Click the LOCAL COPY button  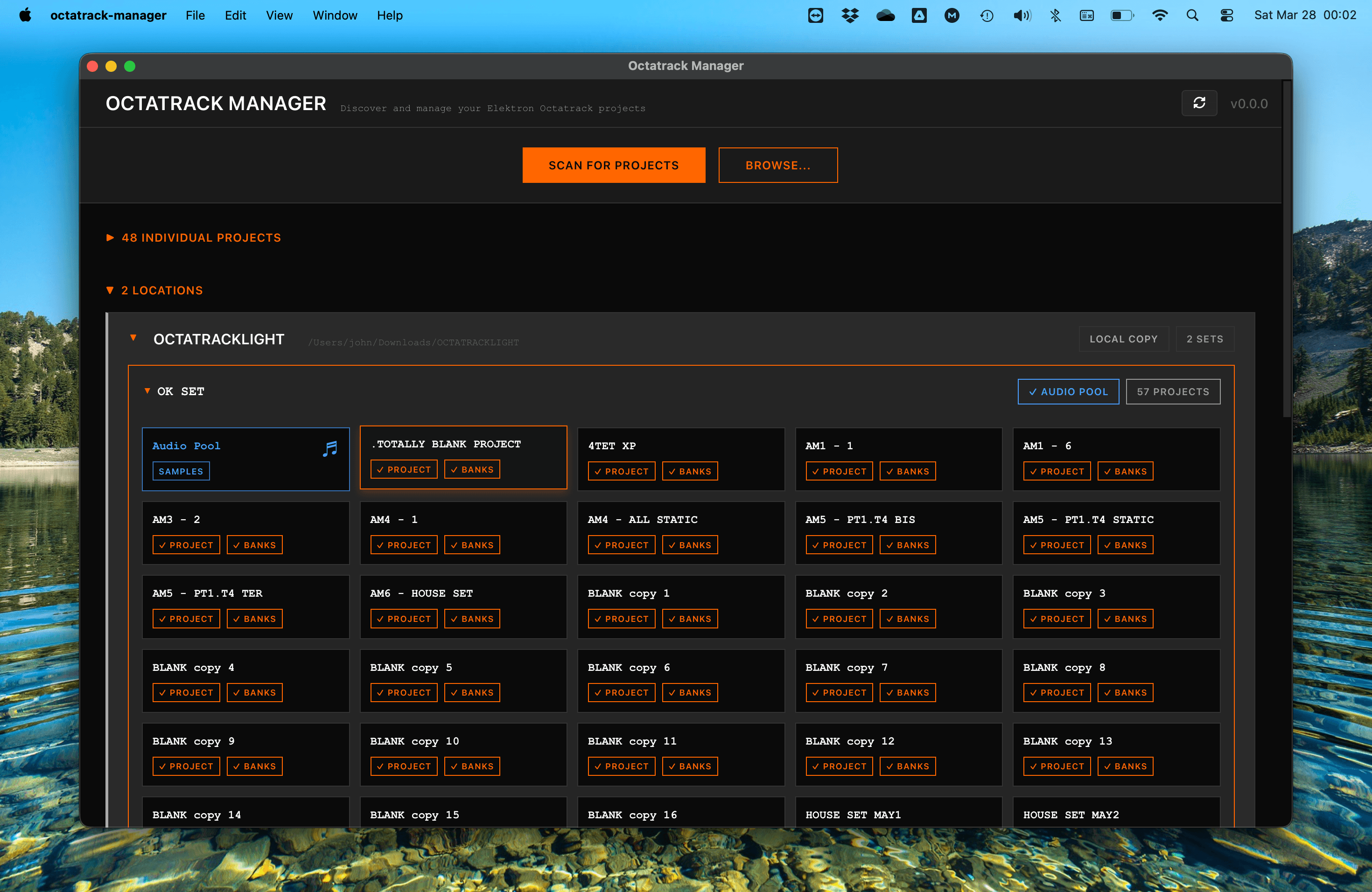click(1123, 339)
